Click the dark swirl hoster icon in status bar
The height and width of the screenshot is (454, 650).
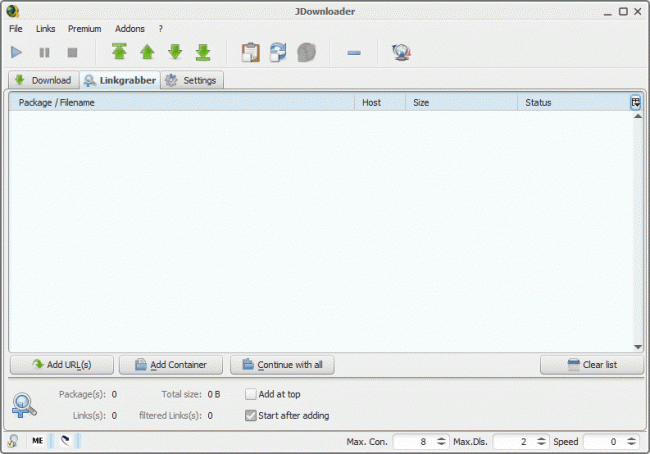[x=65, y=441]
